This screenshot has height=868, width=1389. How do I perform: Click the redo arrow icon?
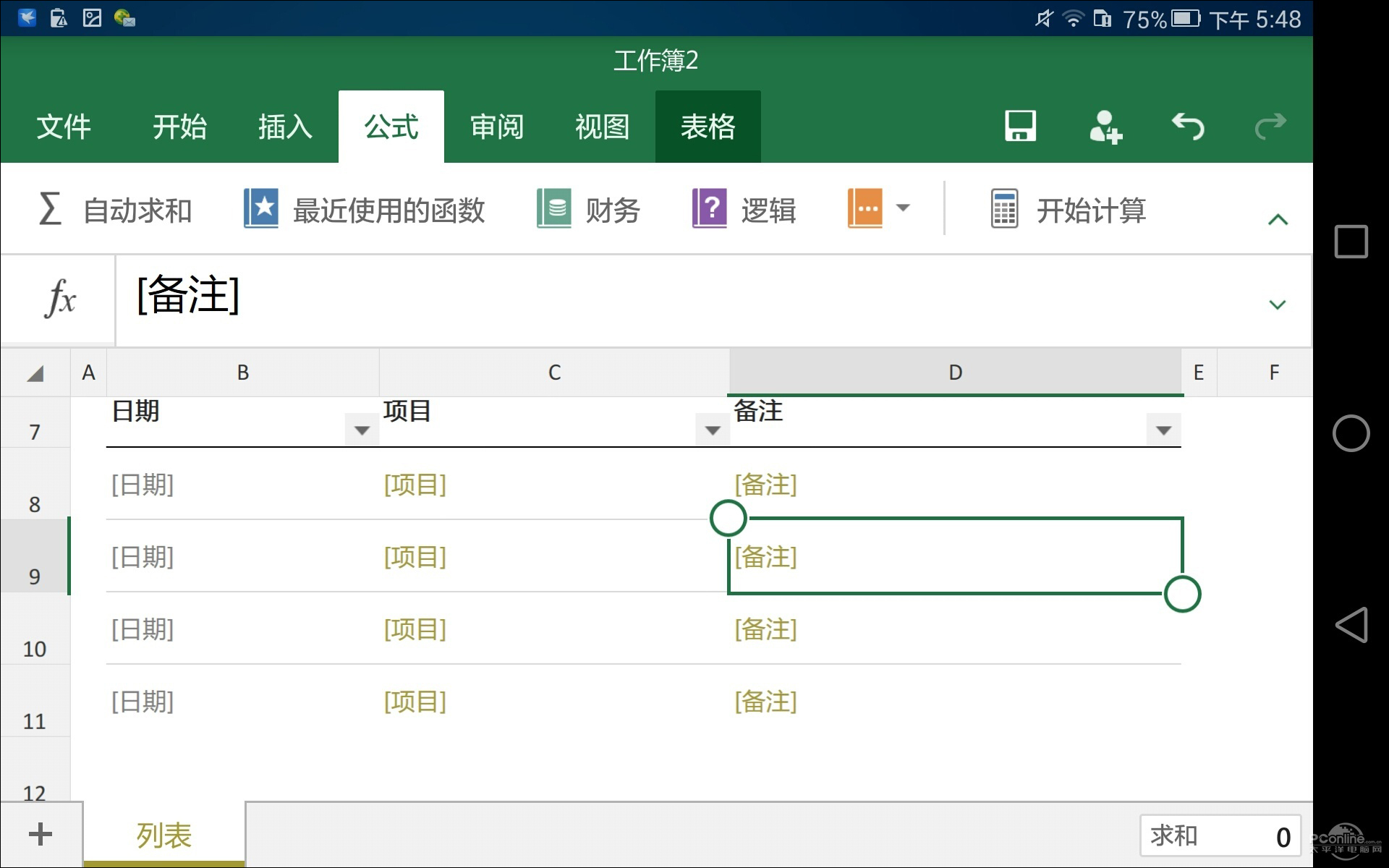(1271, 127)
